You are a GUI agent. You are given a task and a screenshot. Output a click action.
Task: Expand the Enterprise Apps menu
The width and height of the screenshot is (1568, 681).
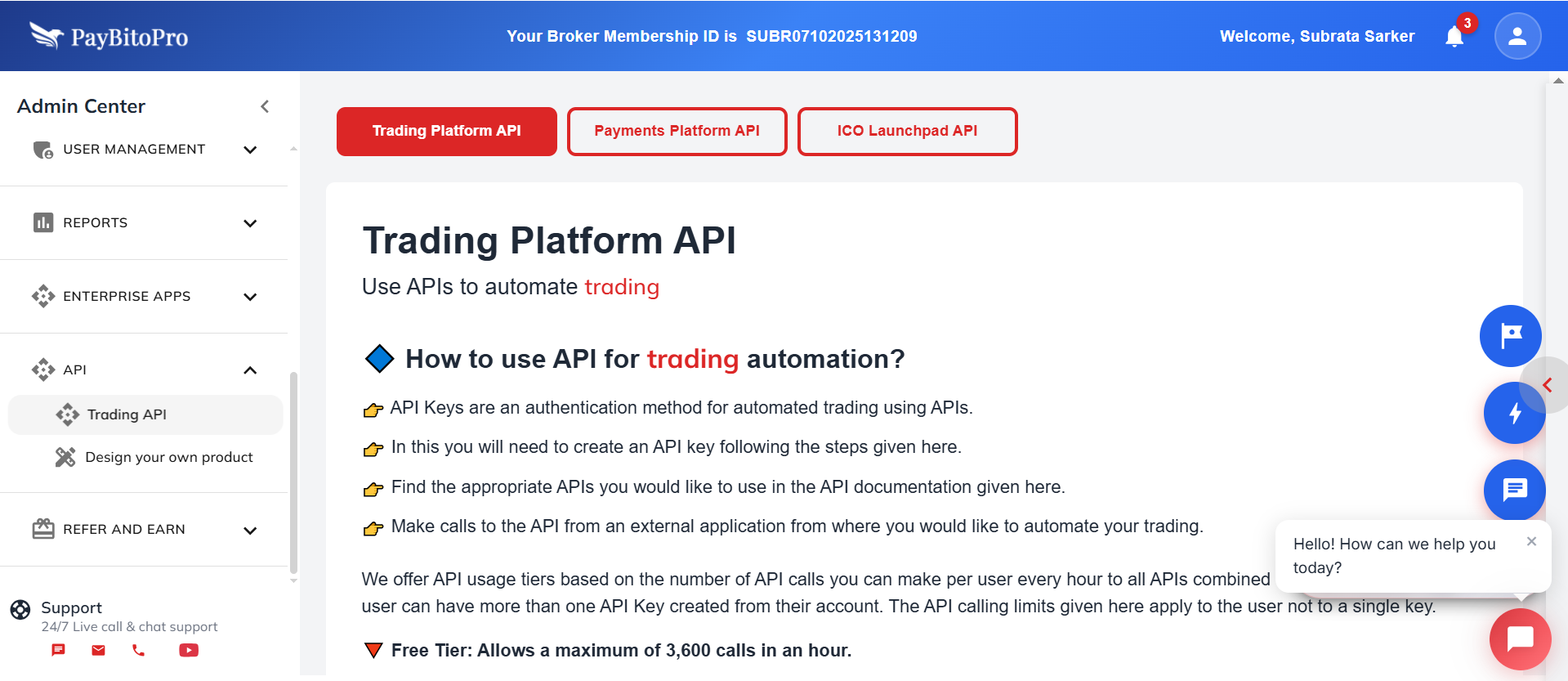coord(250,297)
